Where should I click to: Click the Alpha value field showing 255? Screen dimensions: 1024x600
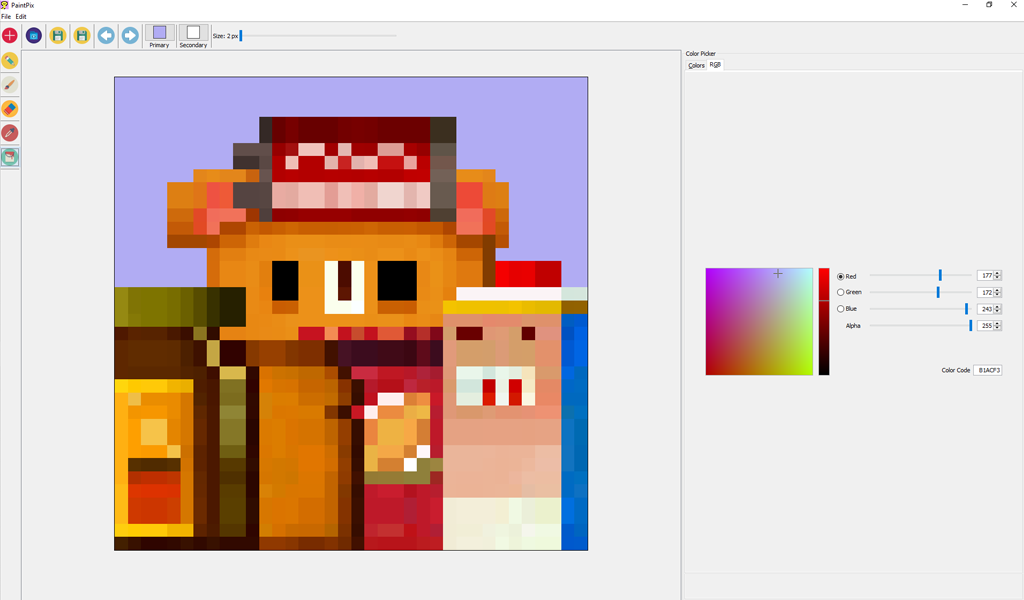[985, 325]
